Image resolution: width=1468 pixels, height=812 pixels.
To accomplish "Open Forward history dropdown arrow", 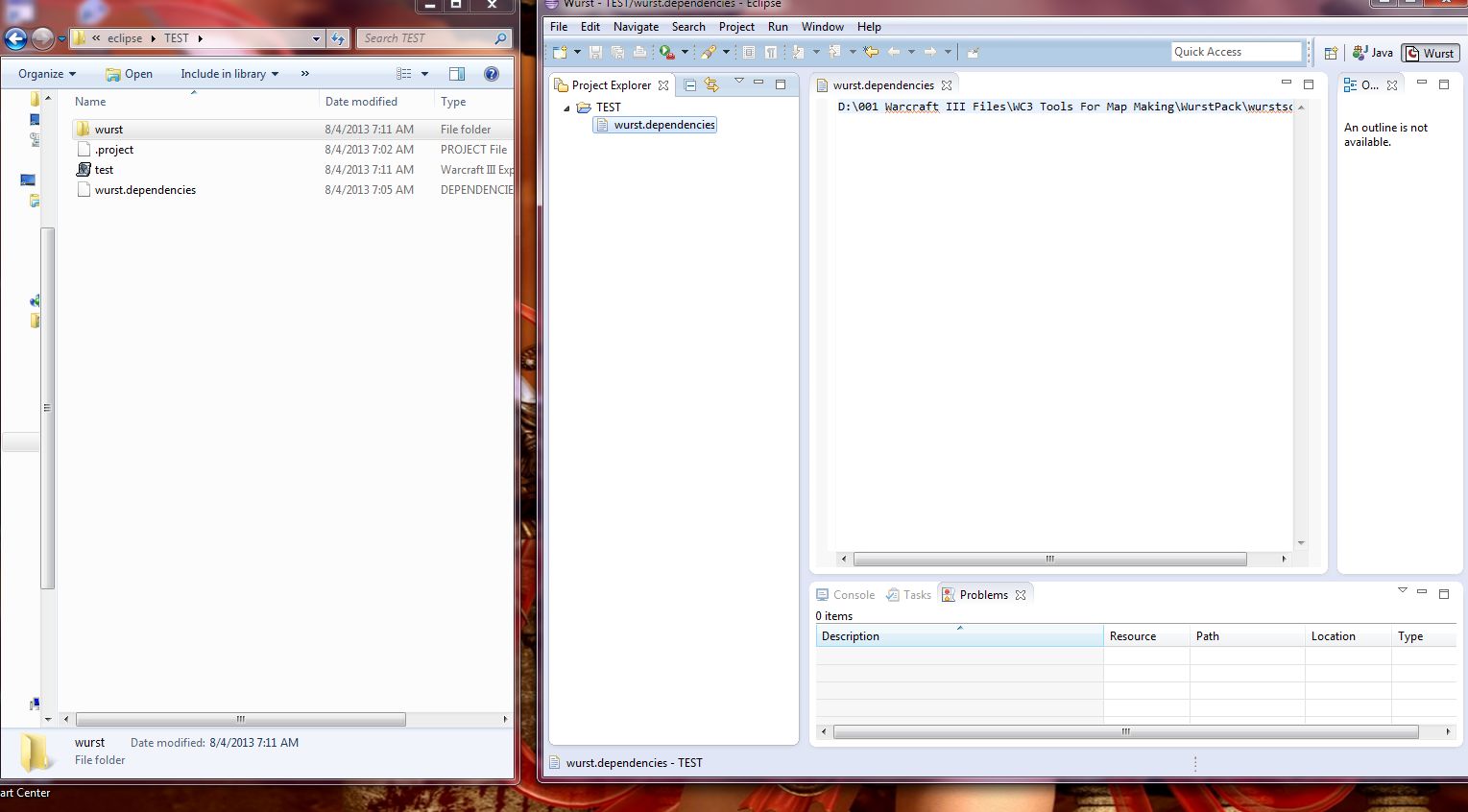I will (948, 52).
